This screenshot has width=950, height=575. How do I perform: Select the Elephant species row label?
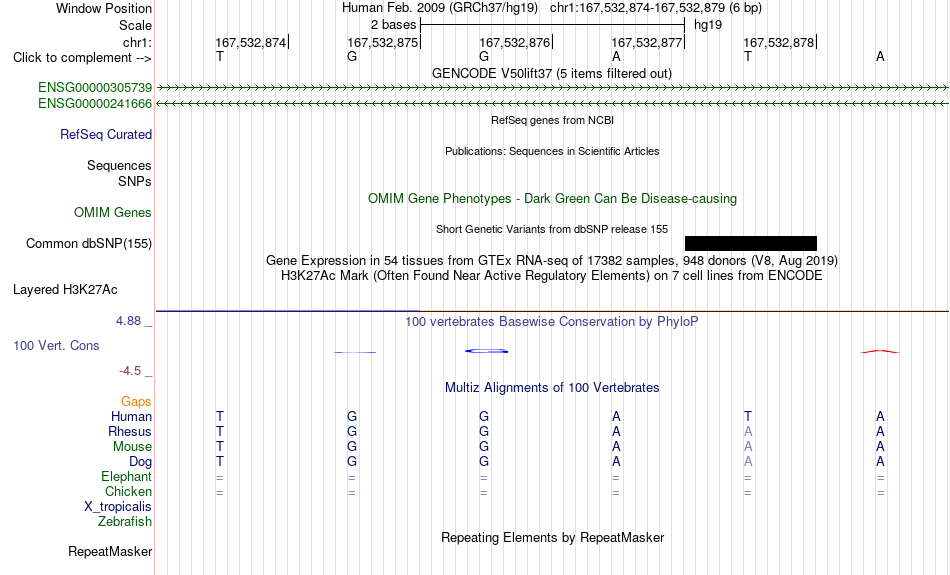(127, 477)
